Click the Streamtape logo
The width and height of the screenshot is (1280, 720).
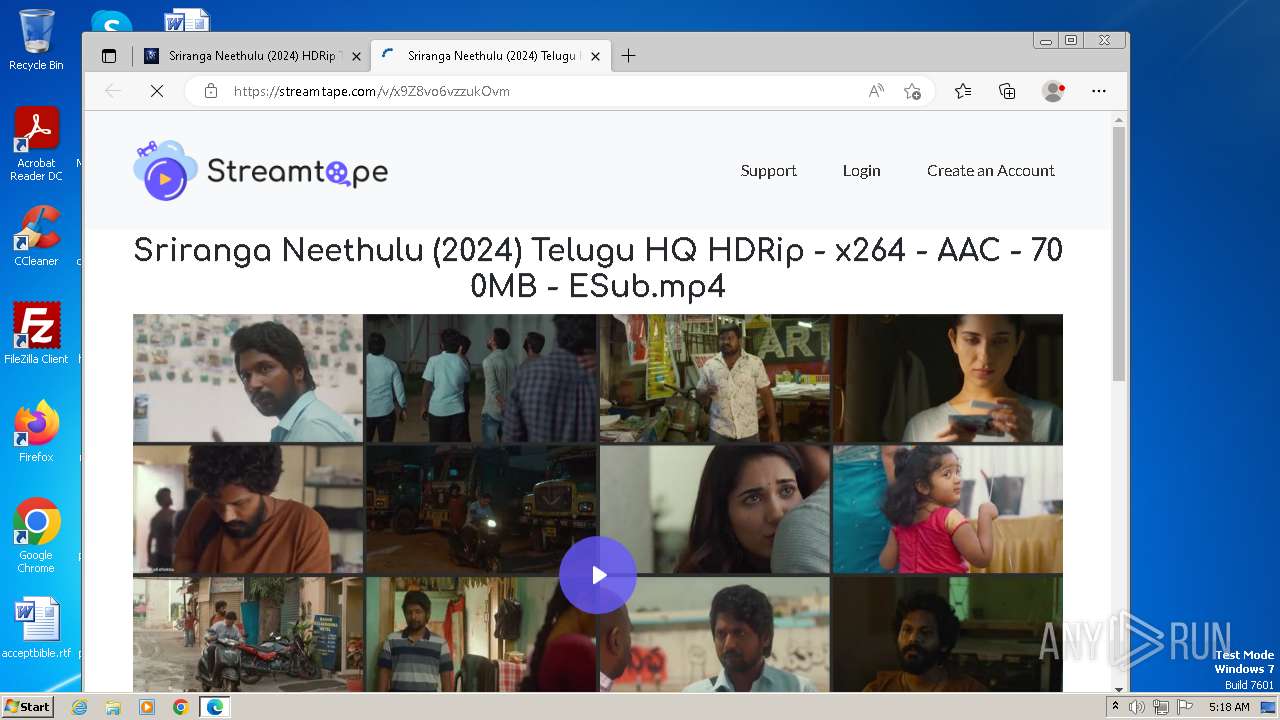click(x=260, y=171)
